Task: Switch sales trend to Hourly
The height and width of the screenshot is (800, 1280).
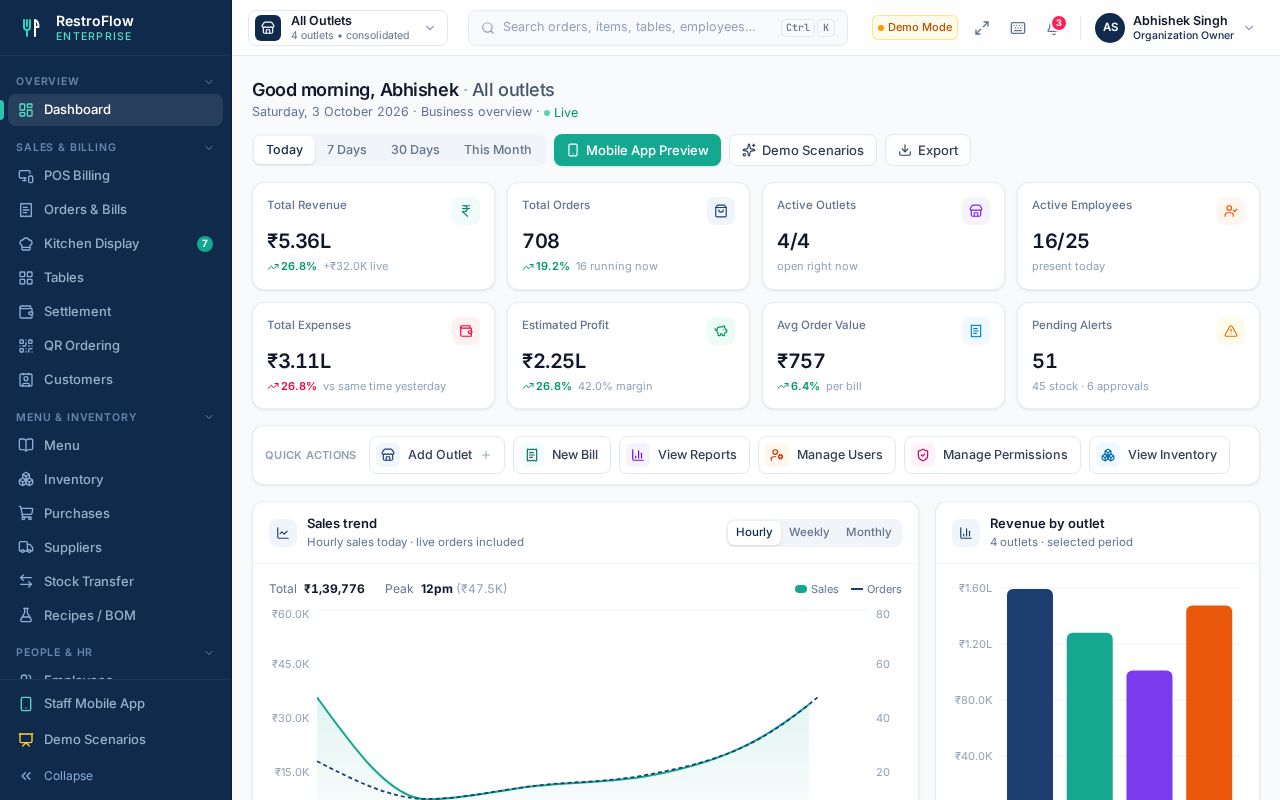Action: (754, 533)
